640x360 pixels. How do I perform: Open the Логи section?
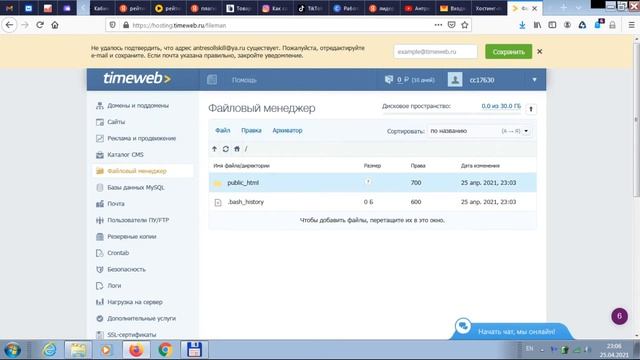[x=114, y=286]
